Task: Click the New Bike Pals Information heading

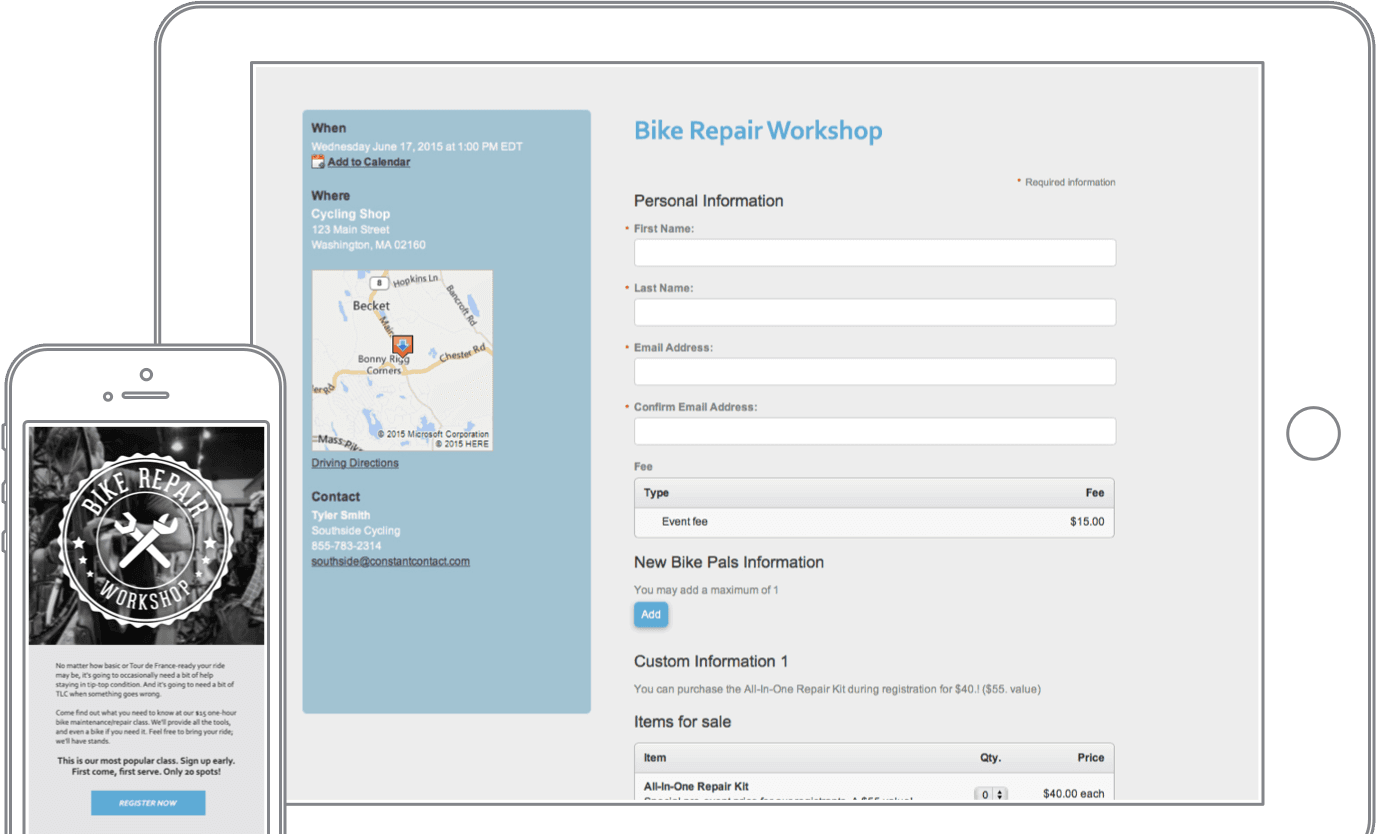Action: pos(729,562)
